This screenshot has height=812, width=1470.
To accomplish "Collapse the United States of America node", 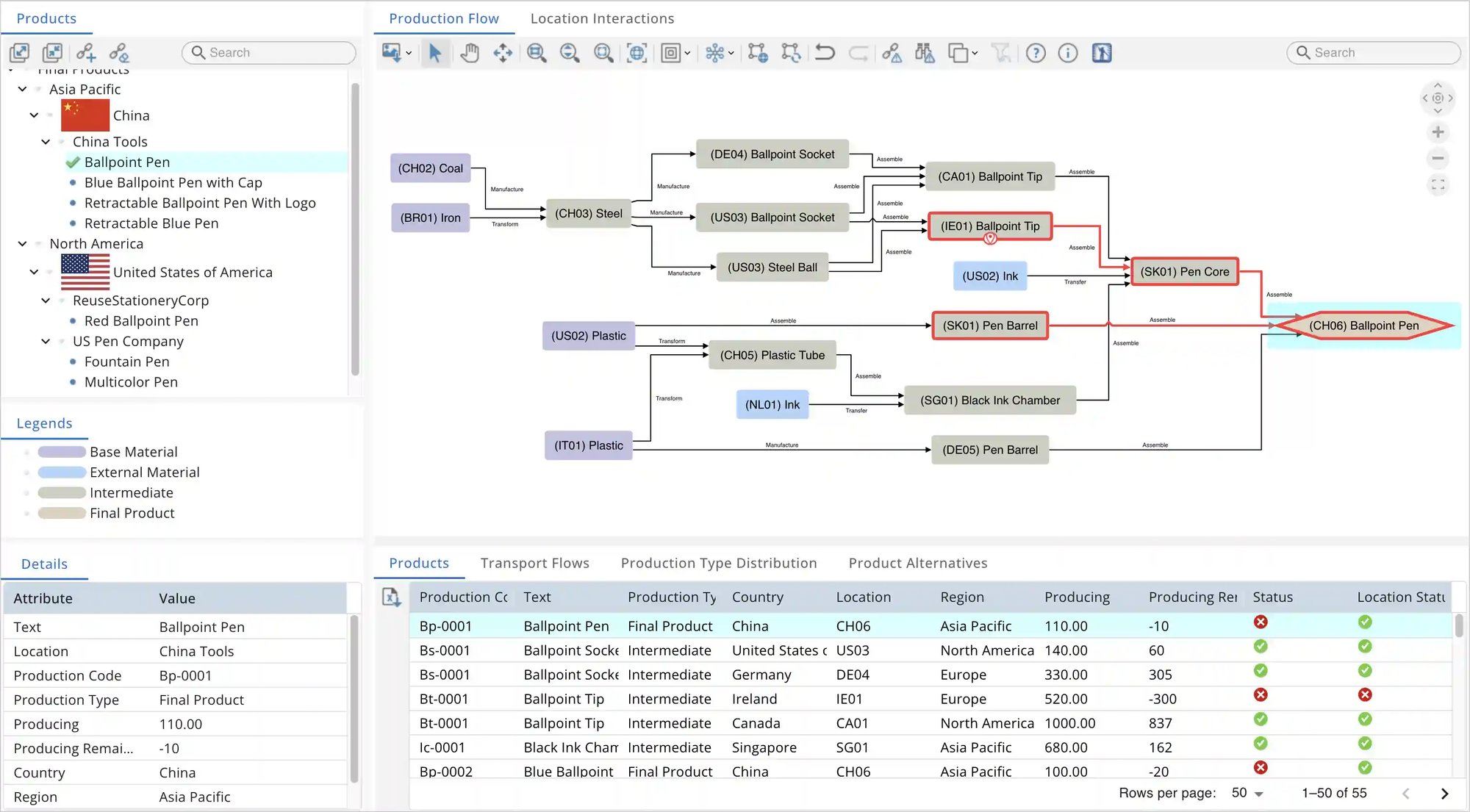I will [34, 272].
